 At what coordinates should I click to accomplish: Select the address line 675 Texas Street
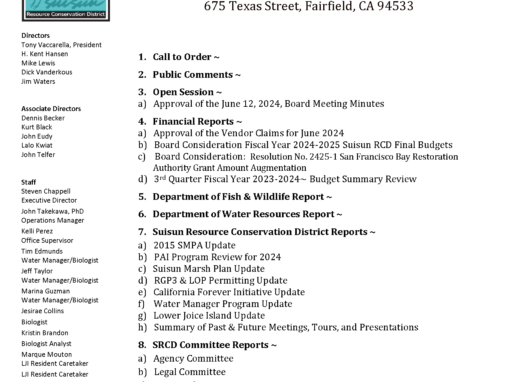coord(309,6)
